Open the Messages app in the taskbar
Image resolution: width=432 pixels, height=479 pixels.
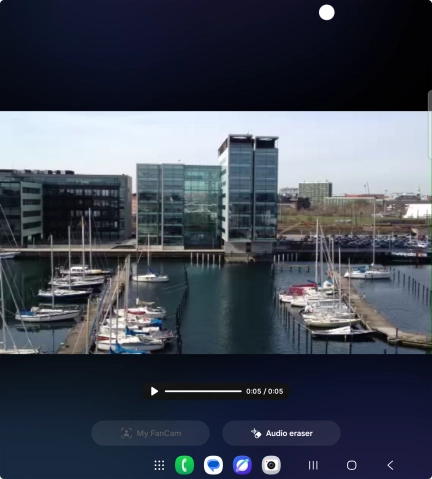coord(213,465)
